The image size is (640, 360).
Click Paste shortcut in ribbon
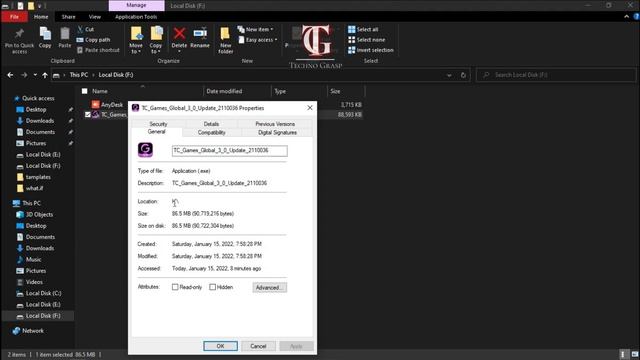98,50
